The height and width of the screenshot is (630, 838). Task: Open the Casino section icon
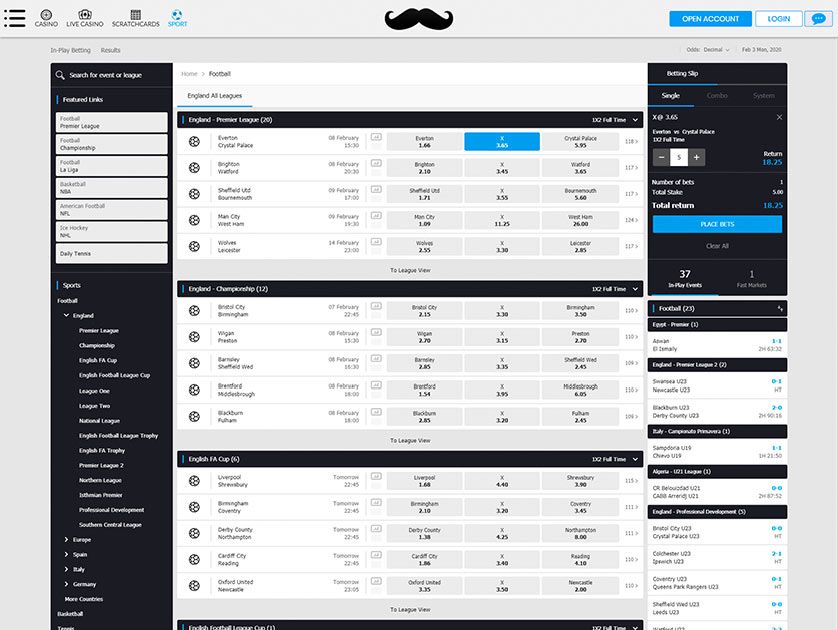(x=46, y=18)
